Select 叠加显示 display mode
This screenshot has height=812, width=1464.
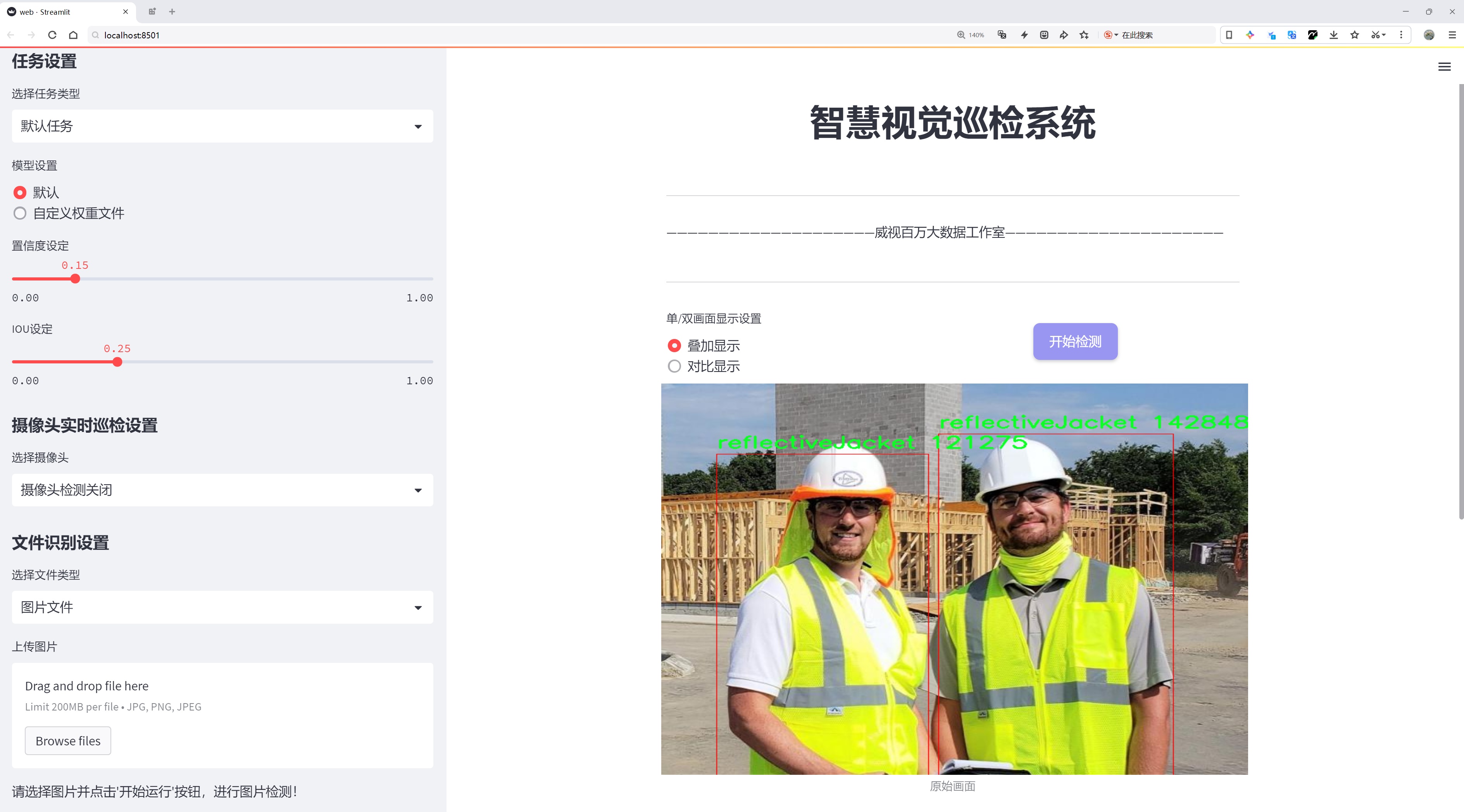tap(674, 345)
